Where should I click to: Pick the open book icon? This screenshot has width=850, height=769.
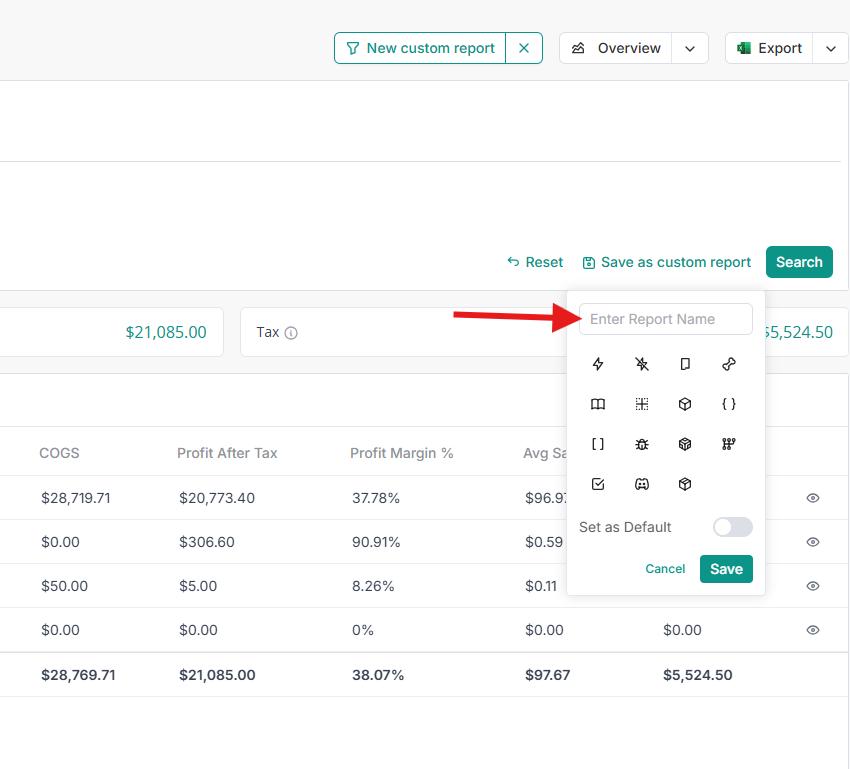click(x=598, y=404)
